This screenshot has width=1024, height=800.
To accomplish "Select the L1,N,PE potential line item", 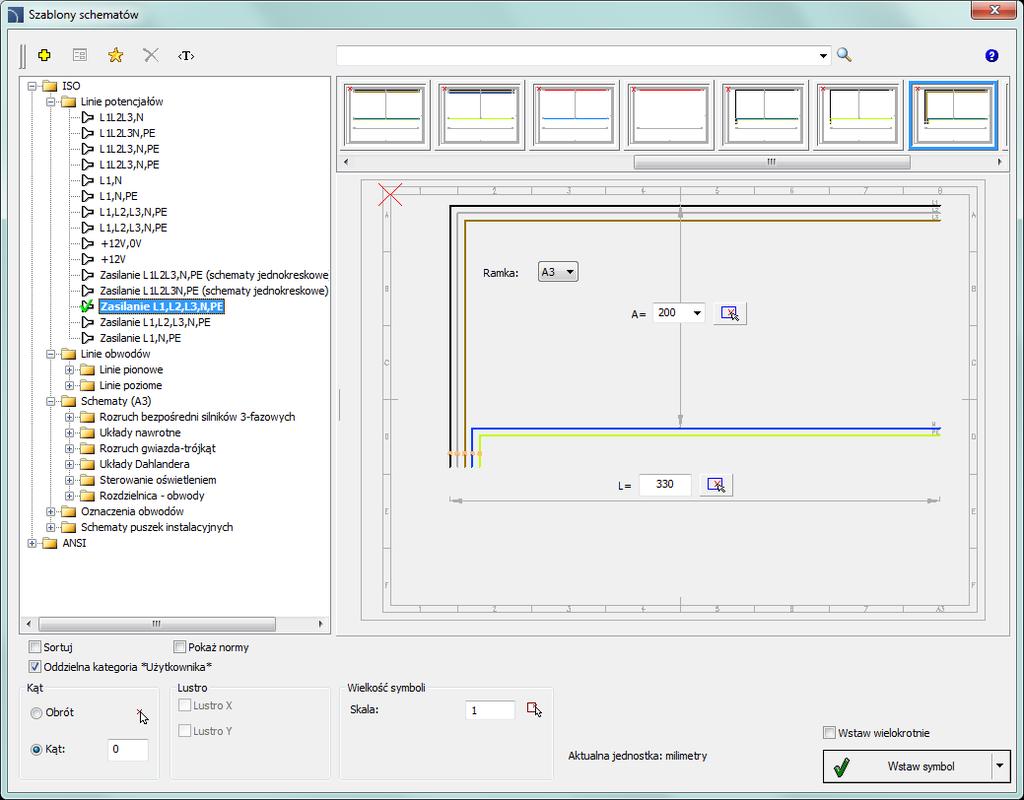I will (118, 196).
